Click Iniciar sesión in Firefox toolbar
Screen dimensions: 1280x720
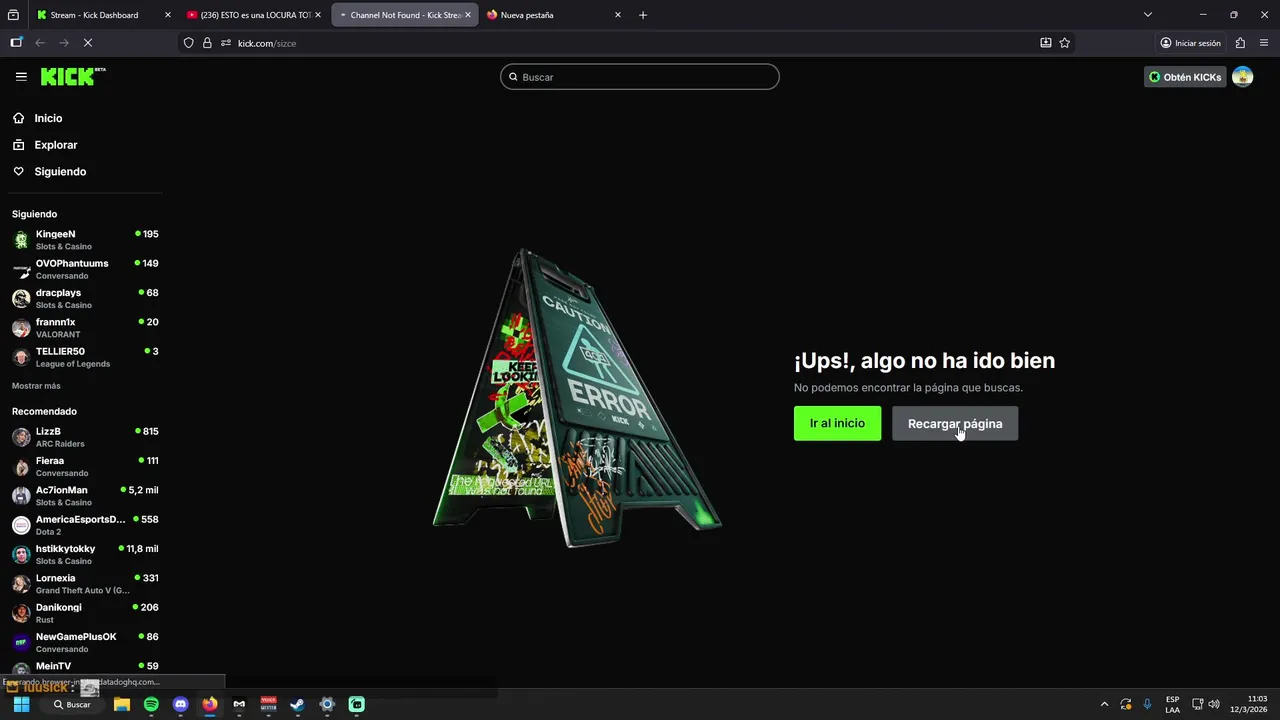coord(1190,43)
